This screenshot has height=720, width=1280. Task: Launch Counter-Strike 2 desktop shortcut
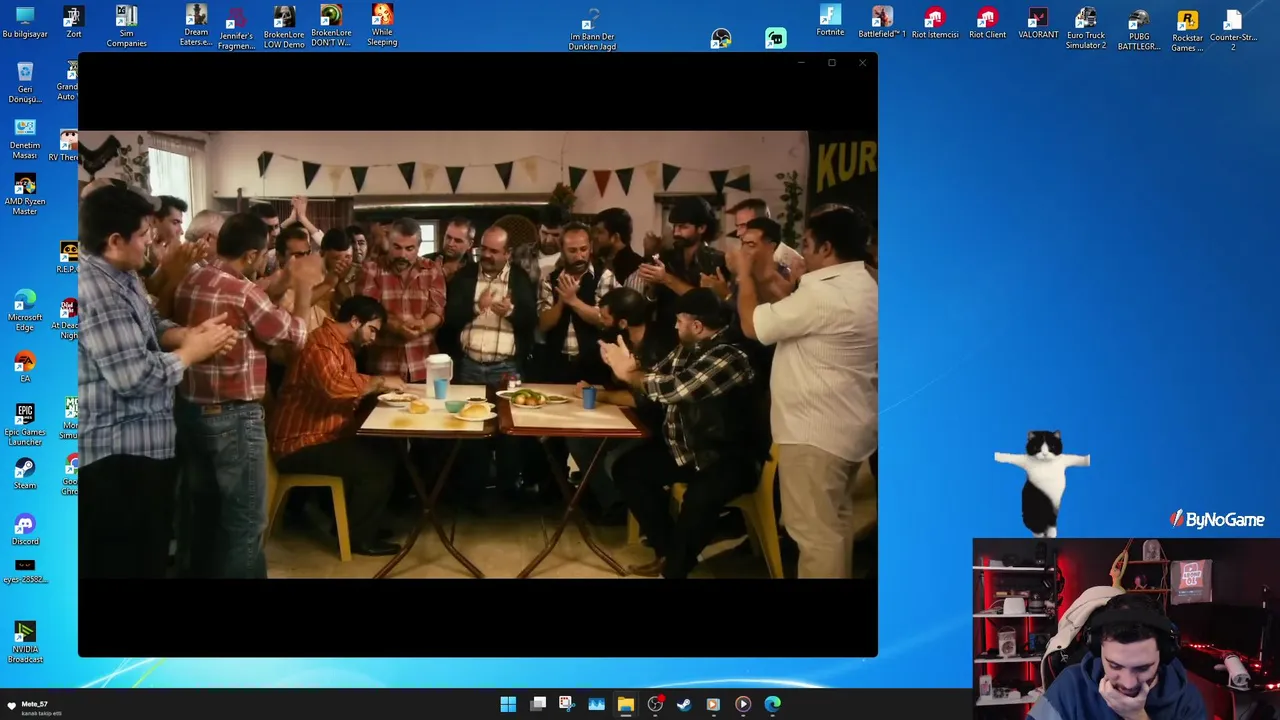(x=1233, y=29)
